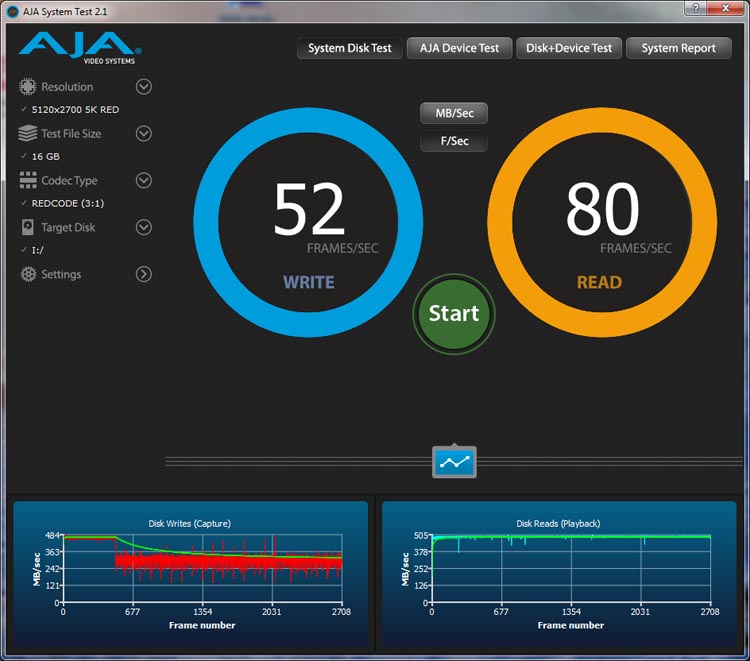Click the Disk Writes (Capture) title
The width and height of the screenshot is (750, 661).
(189, 523)
